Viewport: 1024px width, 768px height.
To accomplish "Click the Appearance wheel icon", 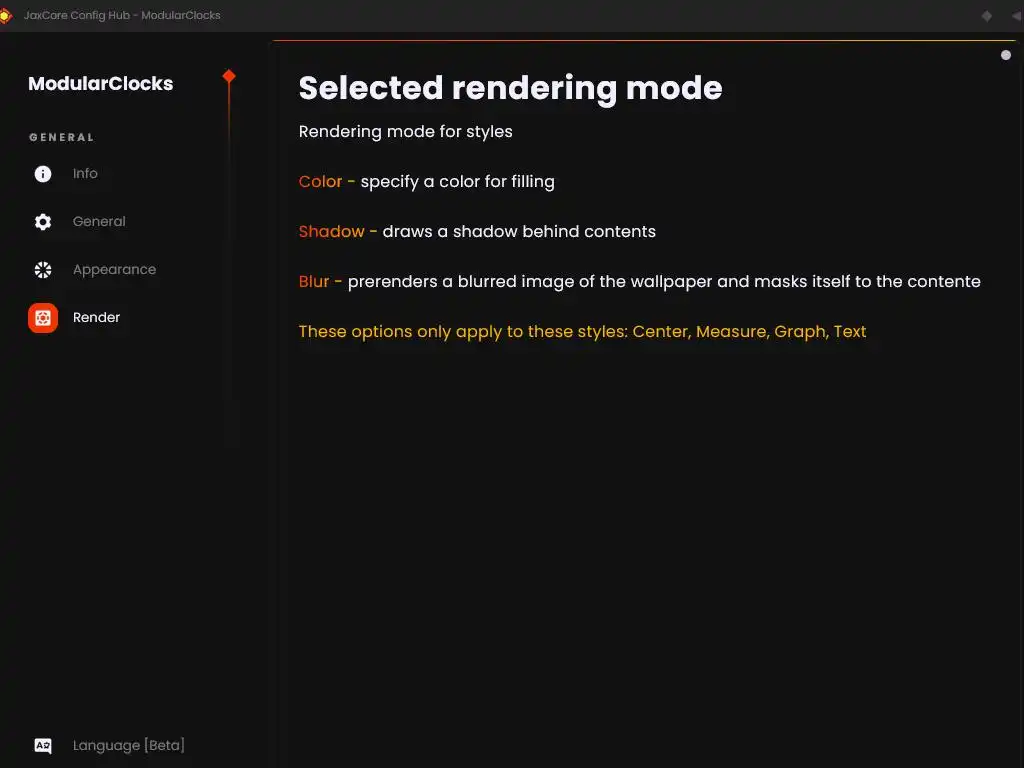I will [x=43, y=270].
